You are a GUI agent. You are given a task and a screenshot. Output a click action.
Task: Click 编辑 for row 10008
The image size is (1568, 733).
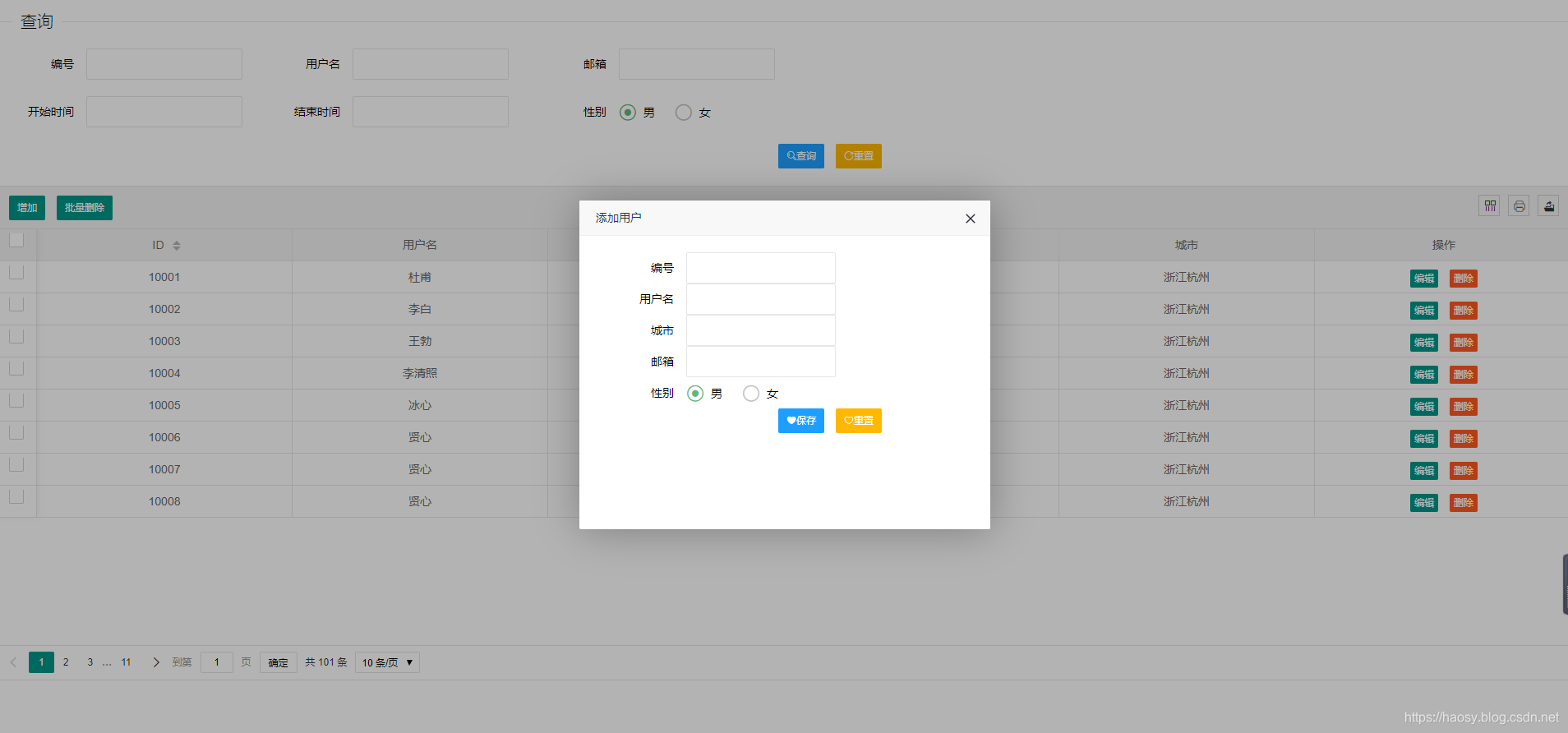click(x=1424, y=503)
